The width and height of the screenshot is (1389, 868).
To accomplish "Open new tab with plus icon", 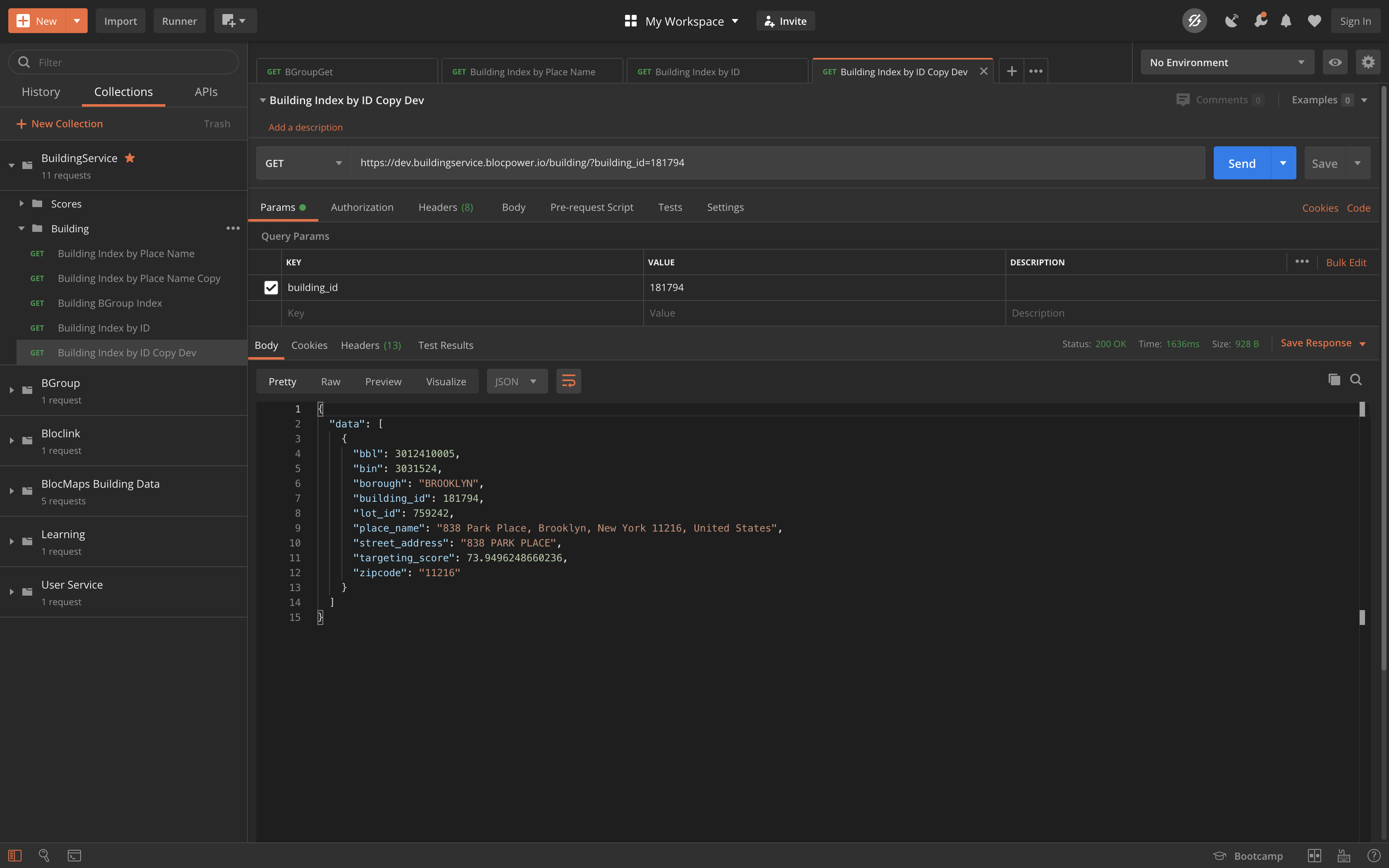I will [x=1011, y=71].
